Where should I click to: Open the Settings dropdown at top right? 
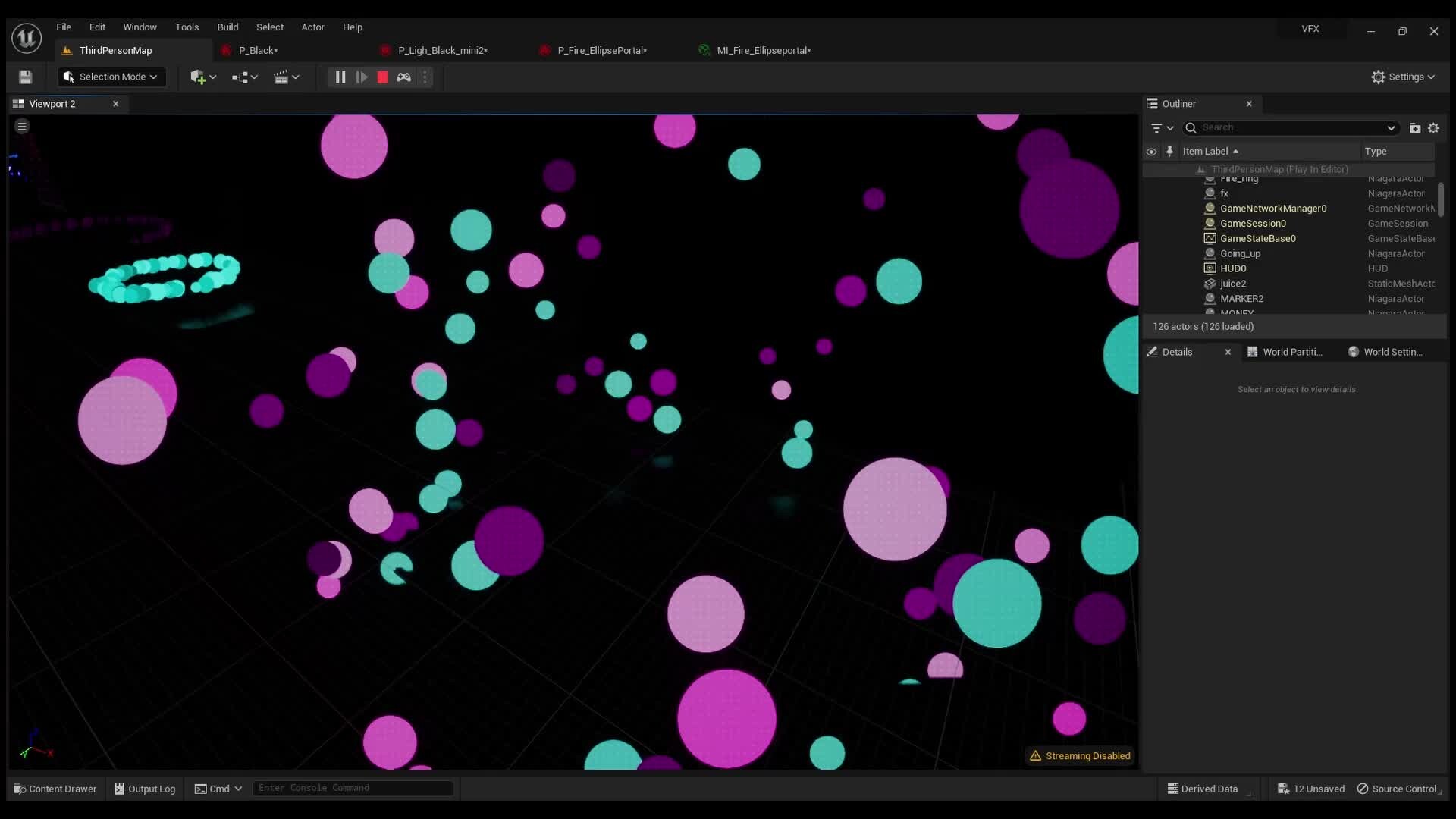1403,77
